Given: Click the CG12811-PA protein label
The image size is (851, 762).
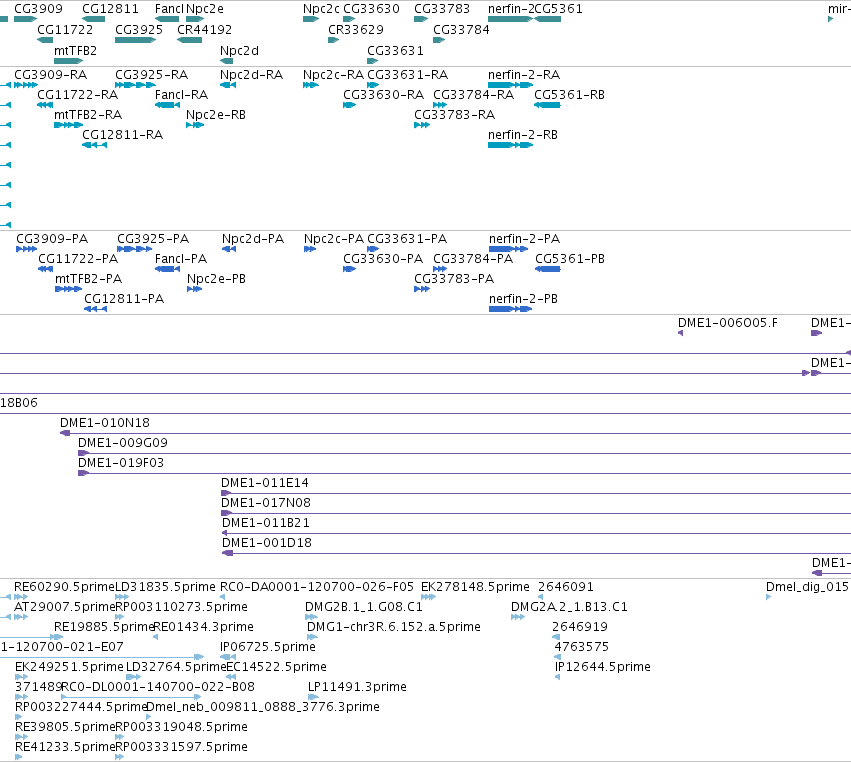Looking at the screenshot, I should 124,299.
